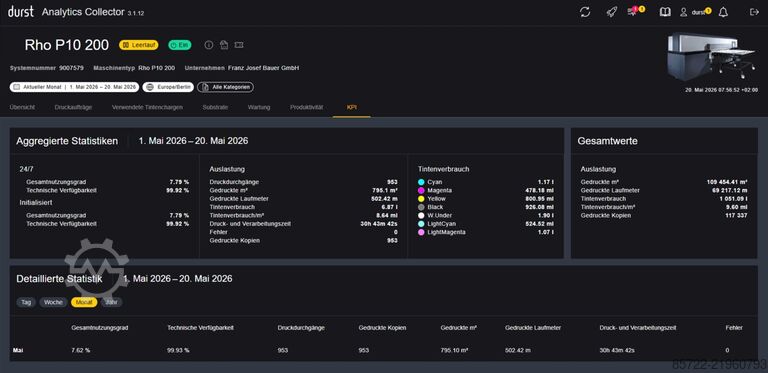Switch to the Druckaufträge tab
Viewport: 768px width, 373px height.
pos(73,107)
